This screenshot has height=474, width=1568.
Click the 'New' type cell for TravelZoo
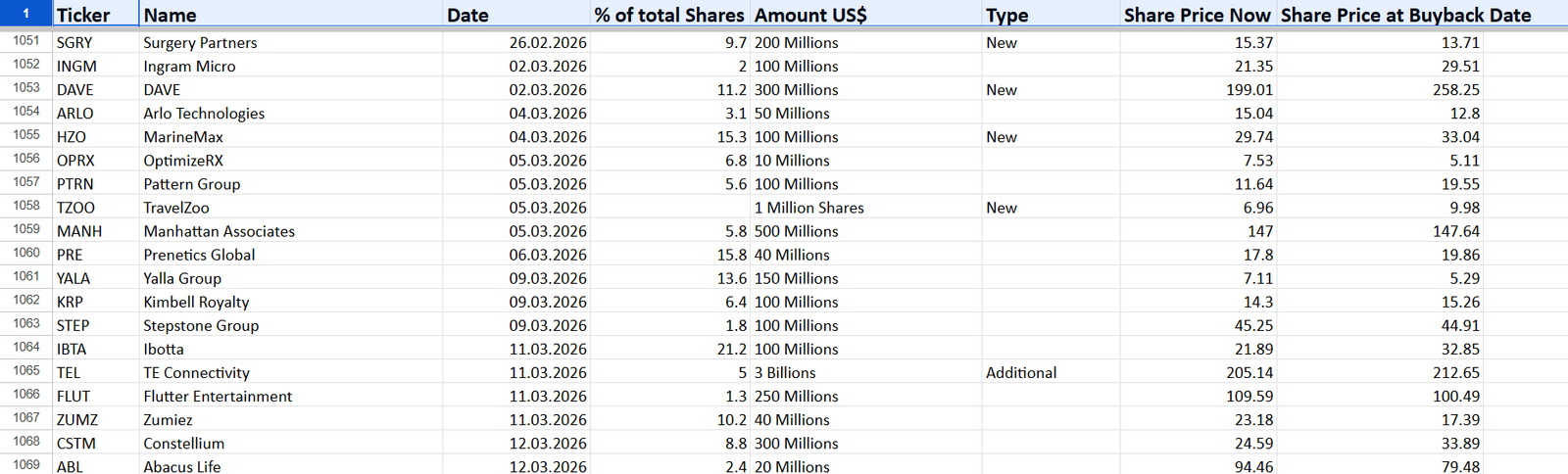tap(1051, 207)
